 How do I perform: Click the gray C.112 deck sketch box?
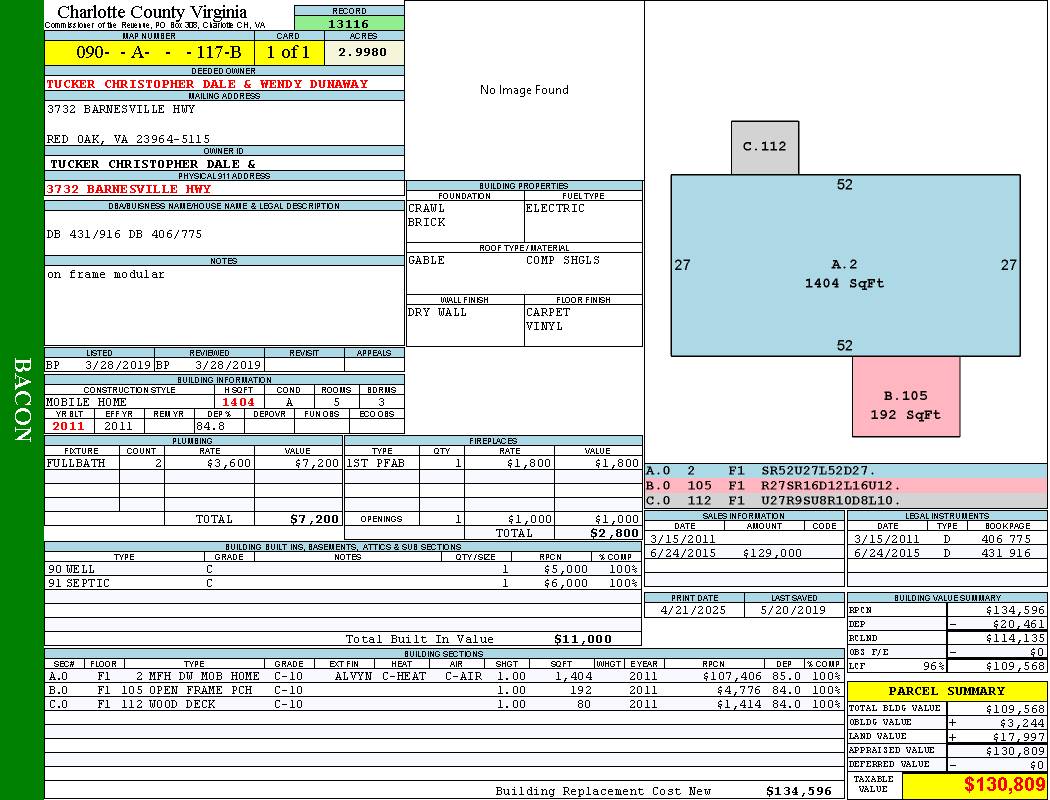(x=764, y=146)
